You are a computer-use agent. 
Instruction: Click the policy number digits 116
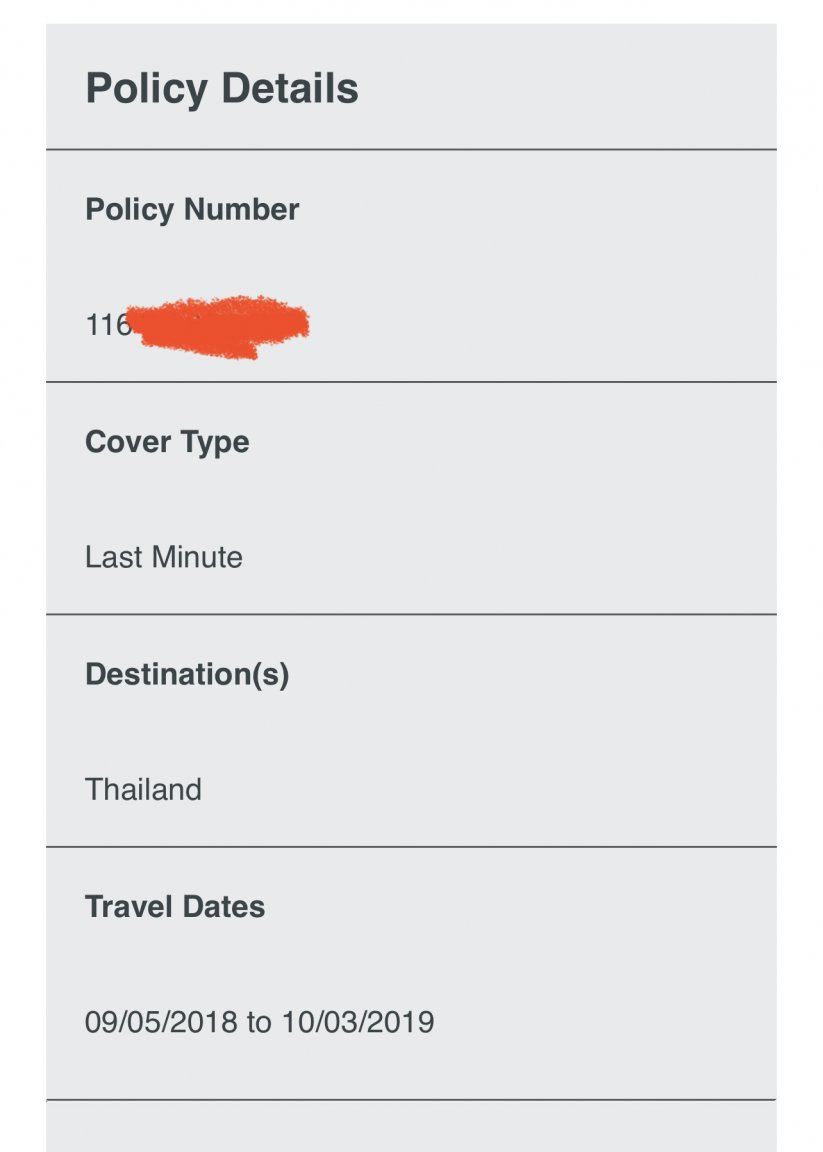coord(107,324)
